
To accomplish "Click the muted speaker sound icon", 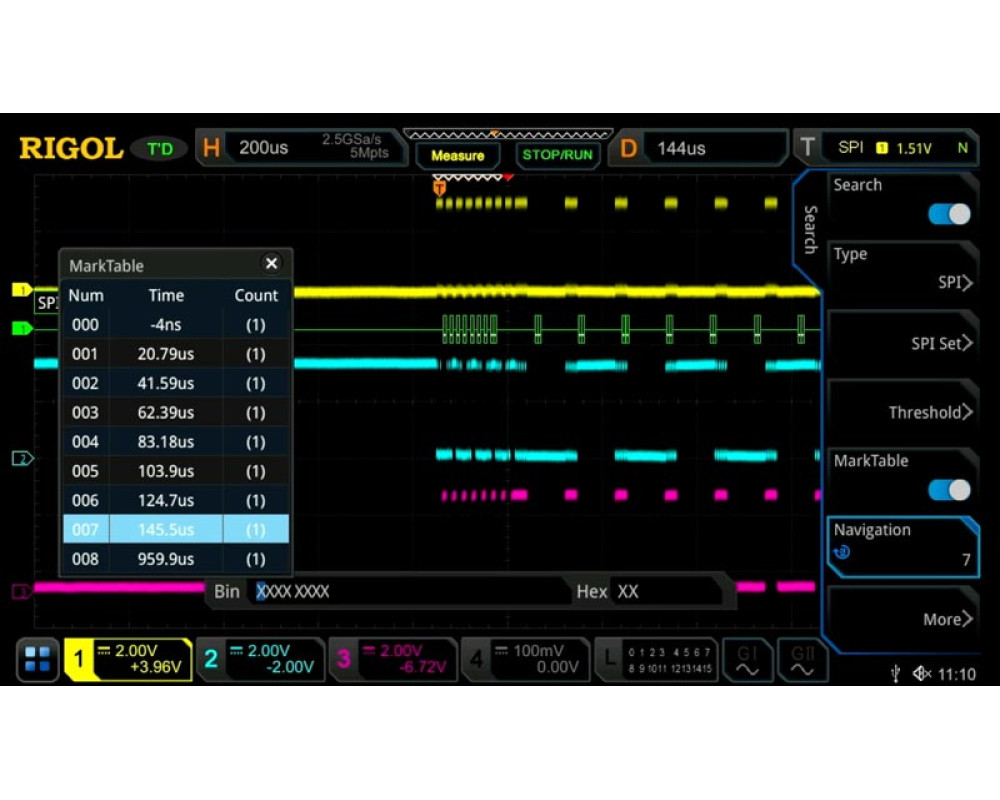I will (x=921, y=675).
